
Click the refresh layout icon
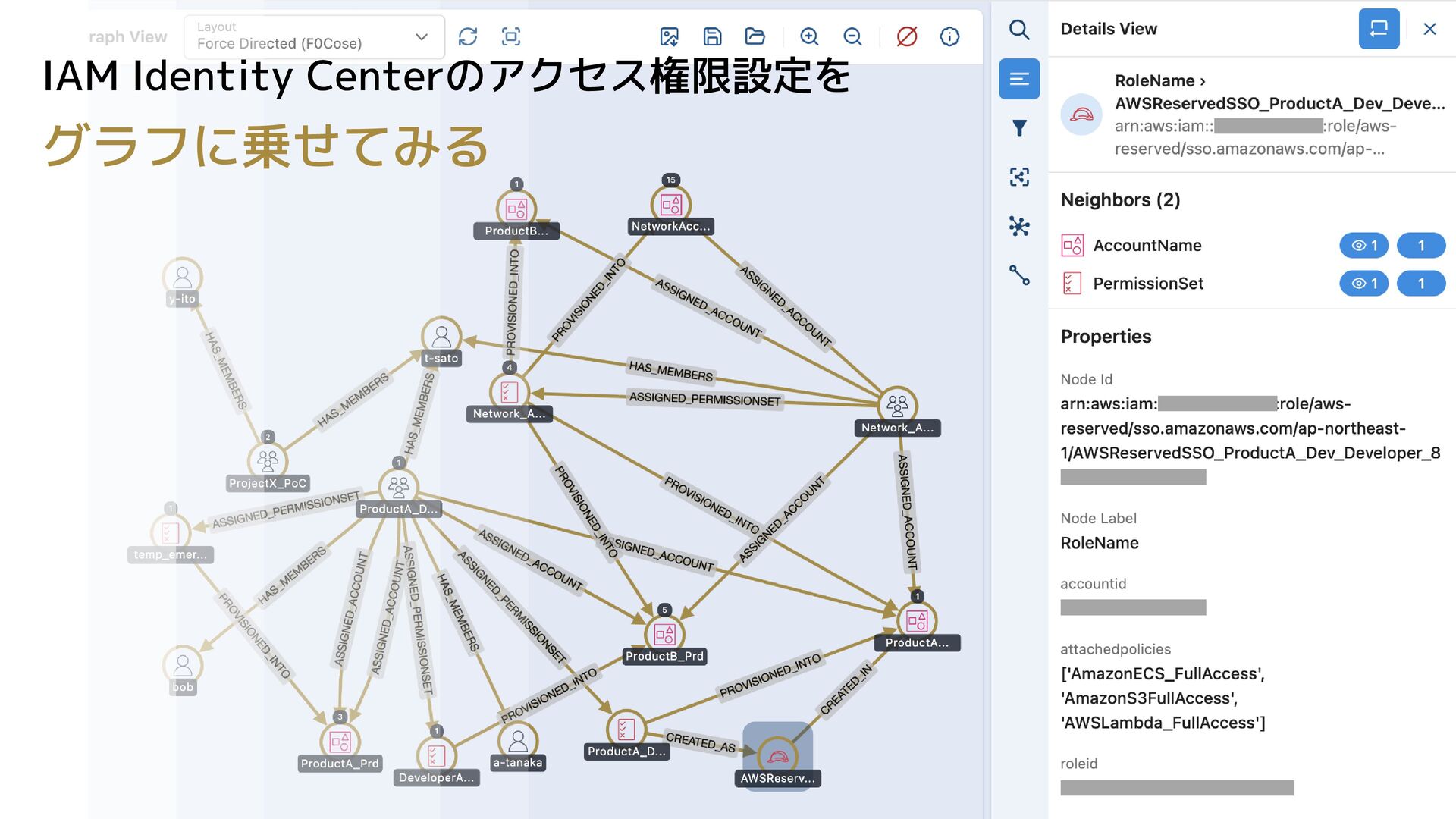468,36
